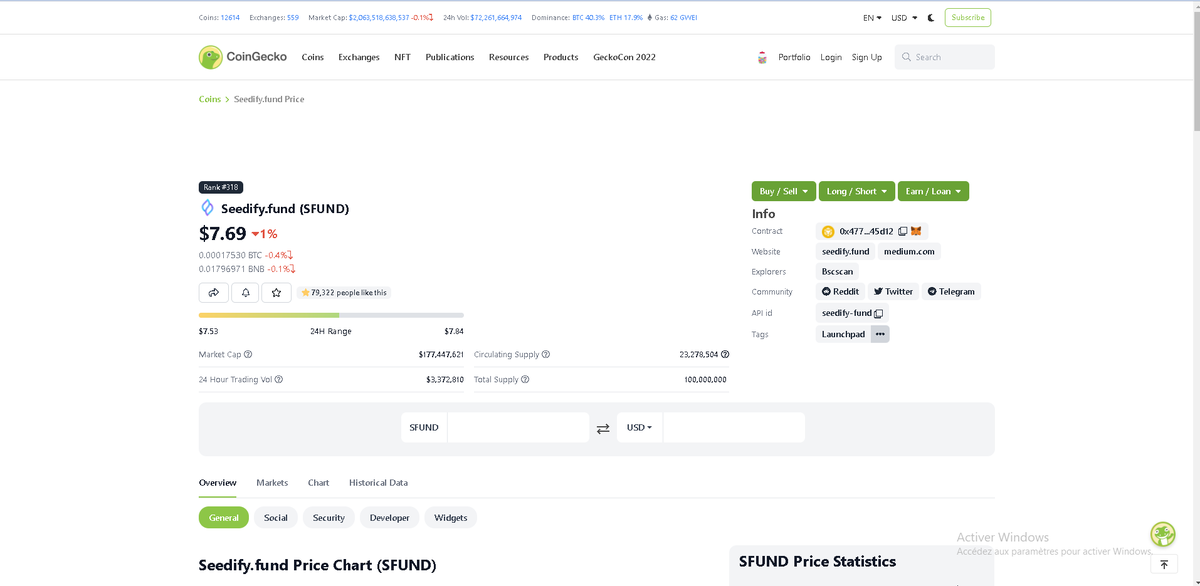Expand the Earn / Loan dropdown
Image resolution: width=1200 pixels, height=586 pixels.
933,191
